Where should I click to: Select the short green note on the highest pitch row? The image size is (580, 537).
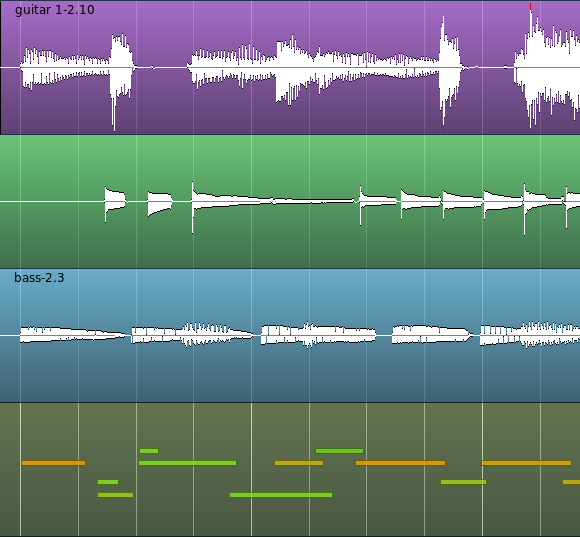click(x=149, y=451)
